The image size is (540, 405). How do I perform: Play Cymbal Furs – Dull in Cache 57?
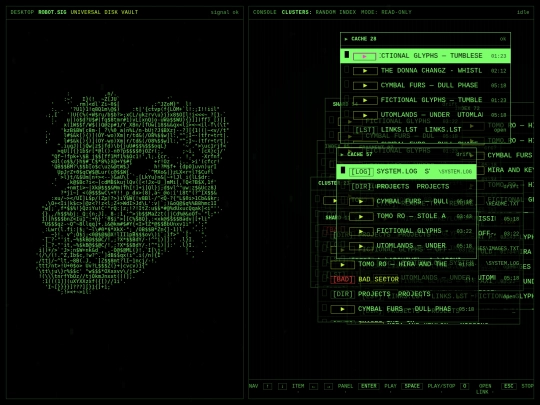point(361,201)
